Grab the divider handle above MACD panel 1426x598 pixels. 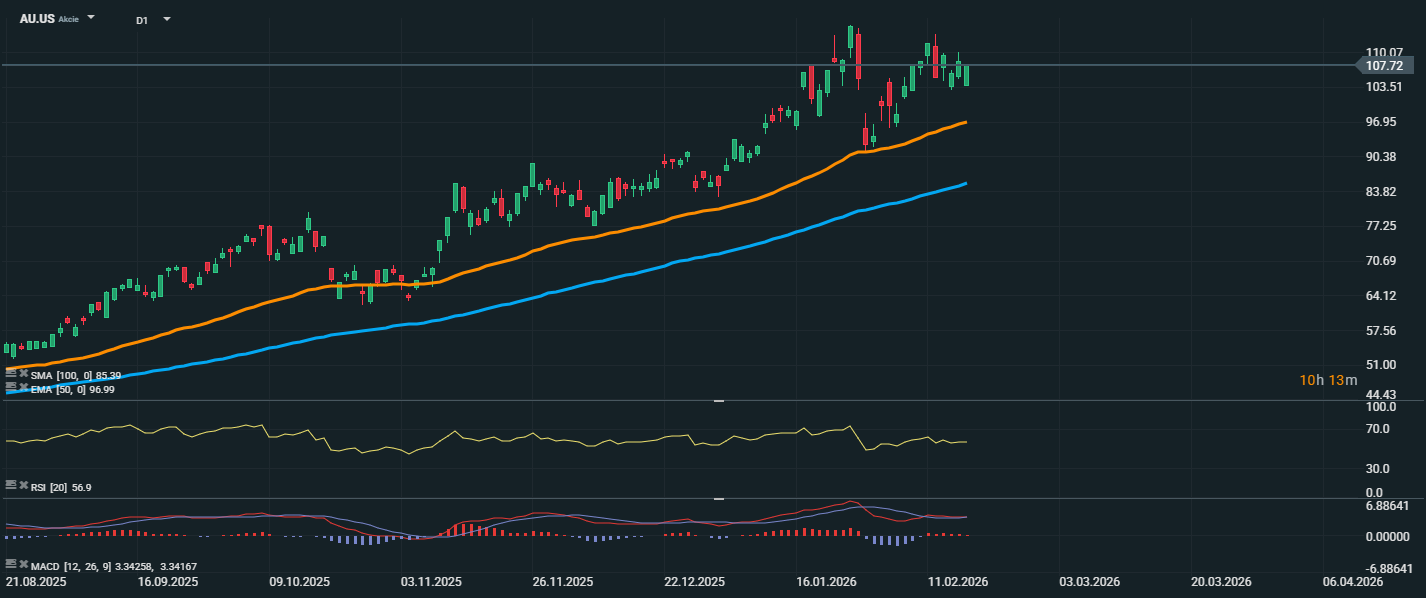[x=718, y=498]
